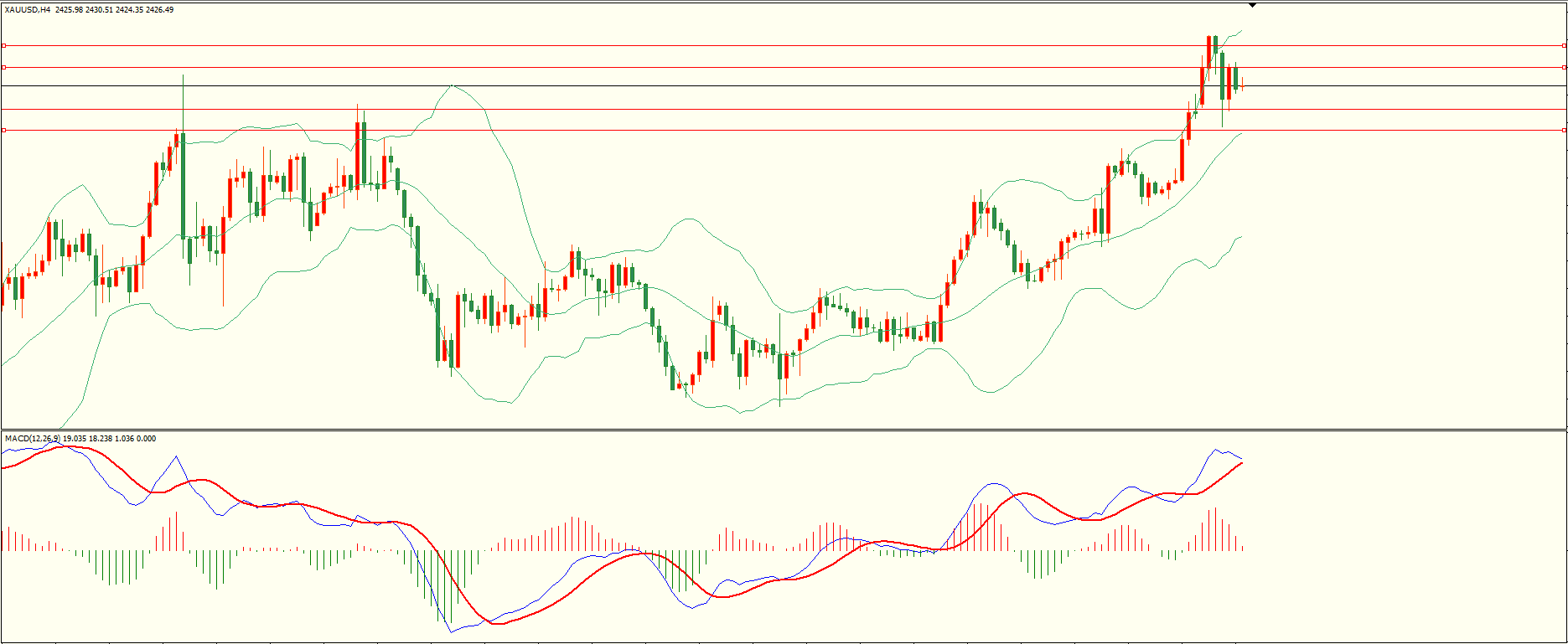Click the 2426.49 close price in header
Viewport: 1568px width, 644px height.
pos(159,10)
